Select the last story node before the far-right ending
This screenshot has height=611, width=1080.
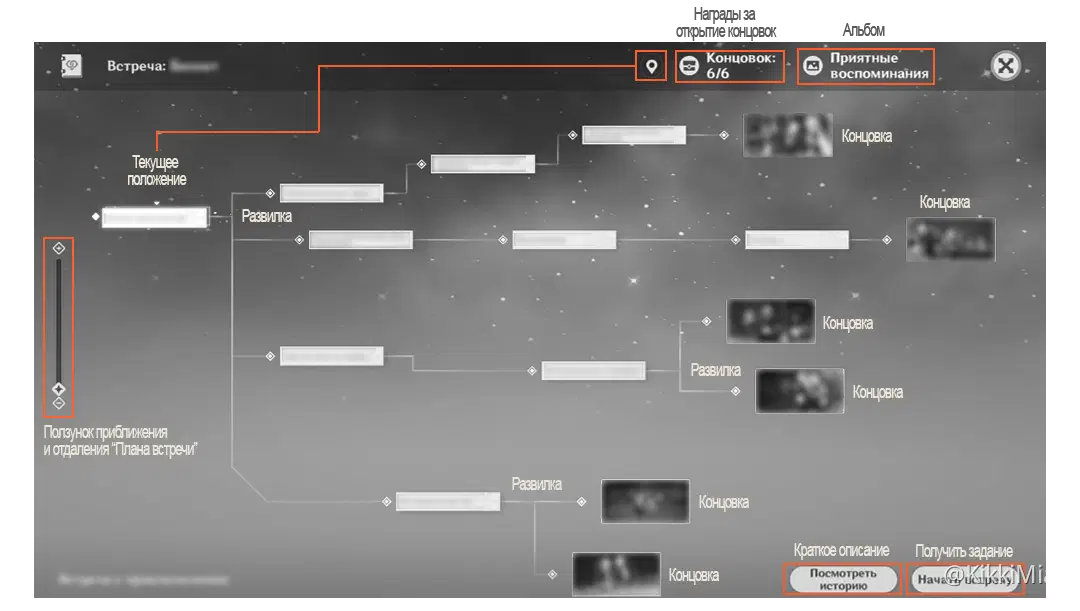pyautogui.click(x=796, y=240)
